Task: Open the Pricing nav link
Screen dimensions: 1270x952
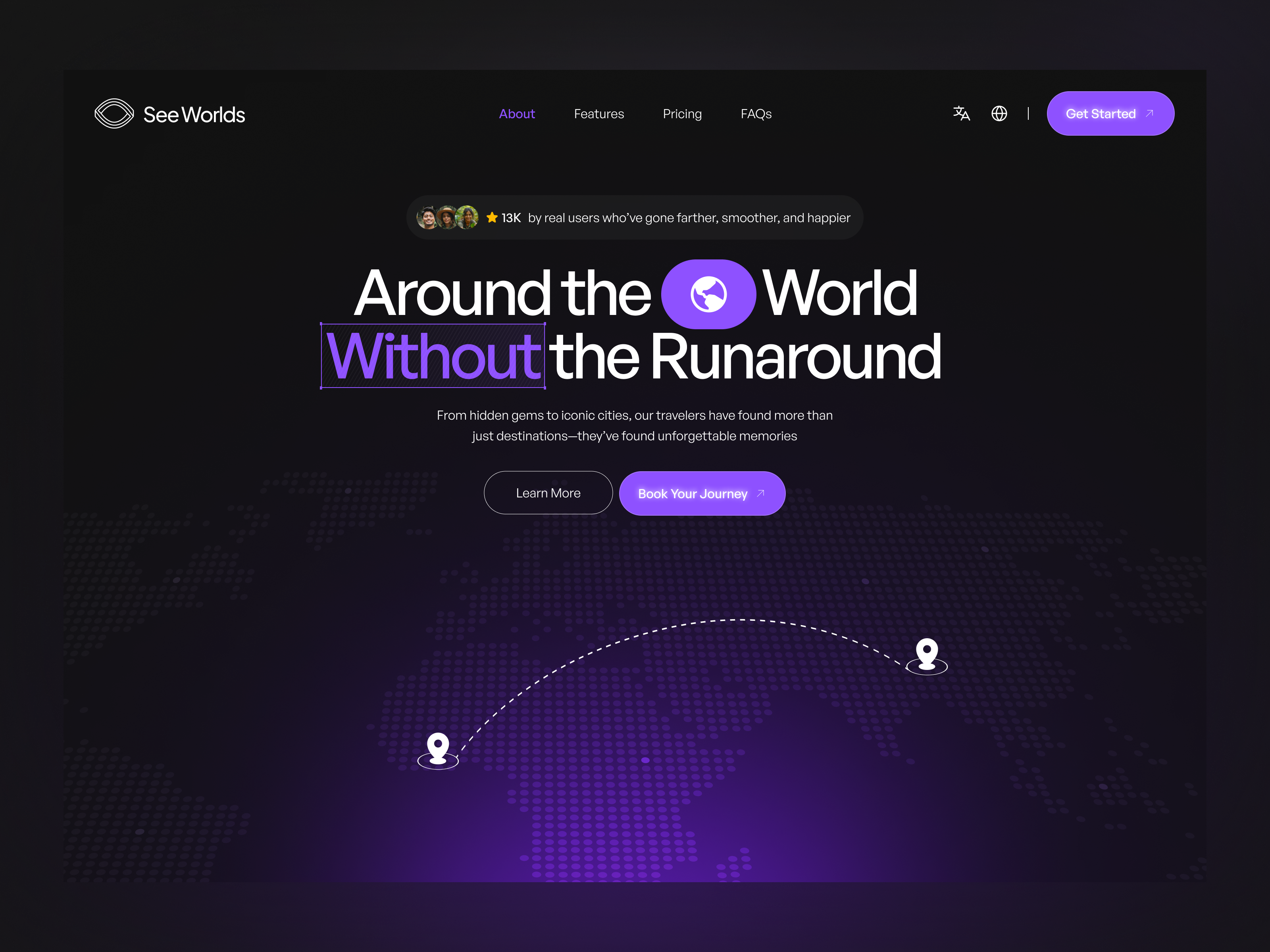Action: pos(682,113)
